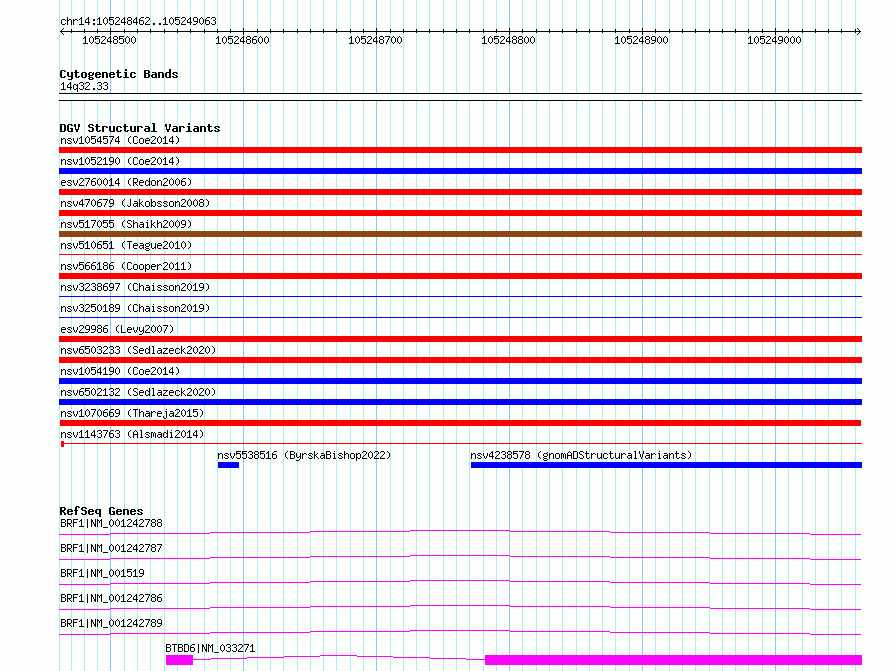Image resolution: width=890 pixels, height=671 pixels.
Task: Select the blue bar of nsv1052190
Action: click(460, 171)
